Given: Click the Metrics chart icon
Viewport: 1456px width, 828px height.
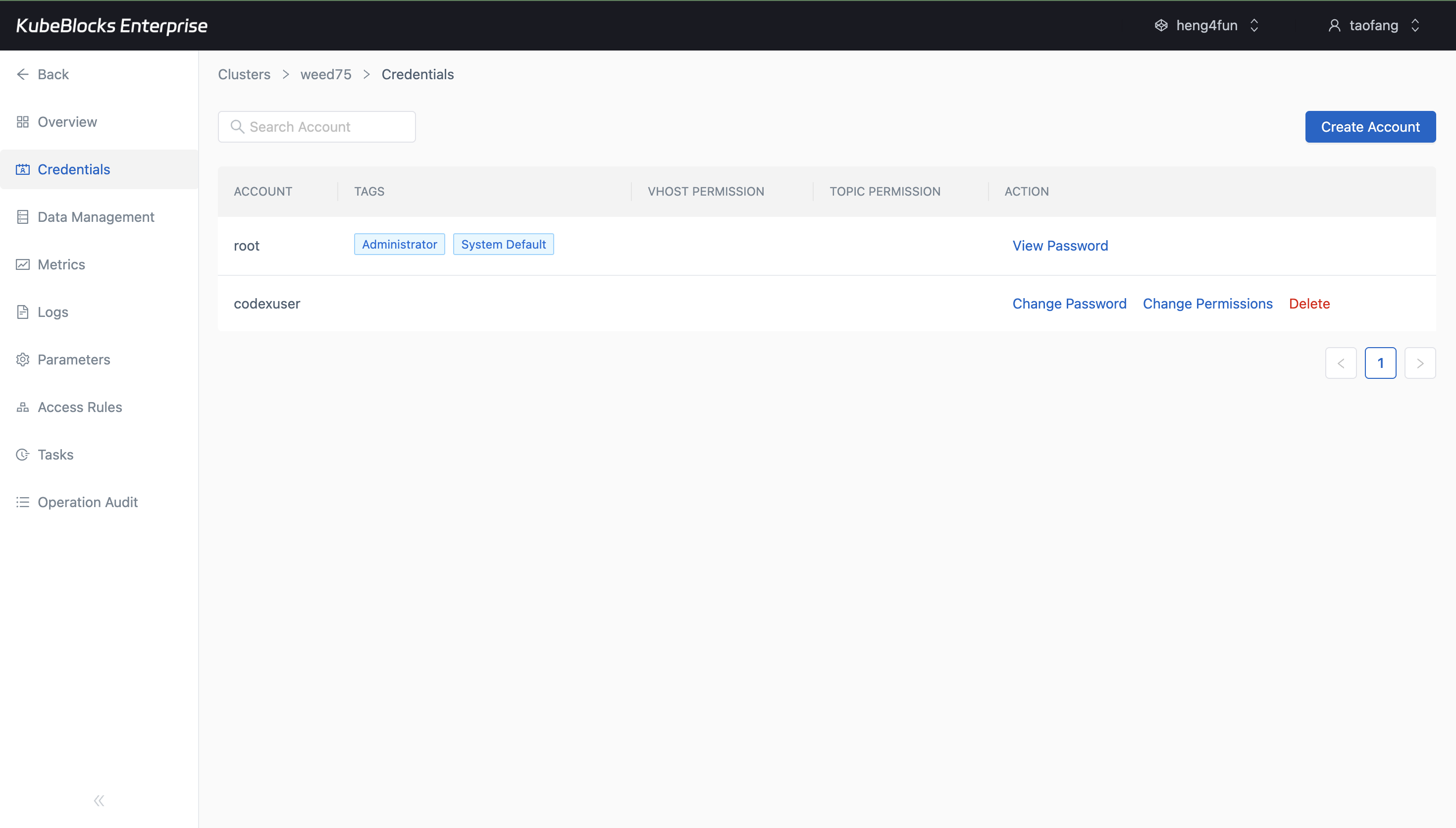Looking at the screenshot, I should coord(23,264).
